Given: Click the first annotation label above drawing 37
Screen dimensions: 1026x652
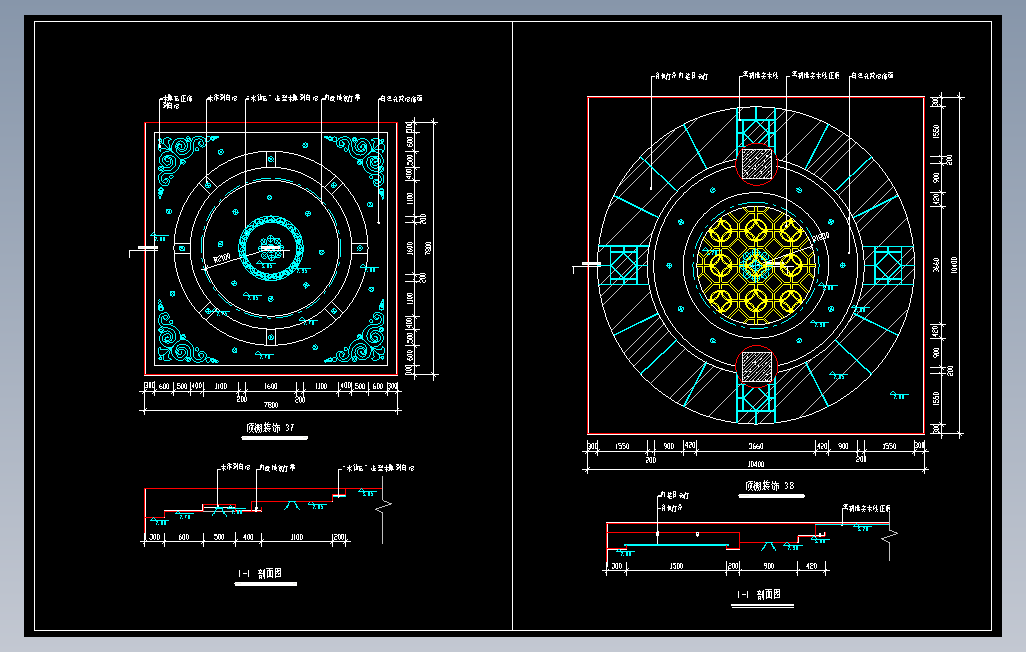Looking at the screenshot, I should [178, 101].
